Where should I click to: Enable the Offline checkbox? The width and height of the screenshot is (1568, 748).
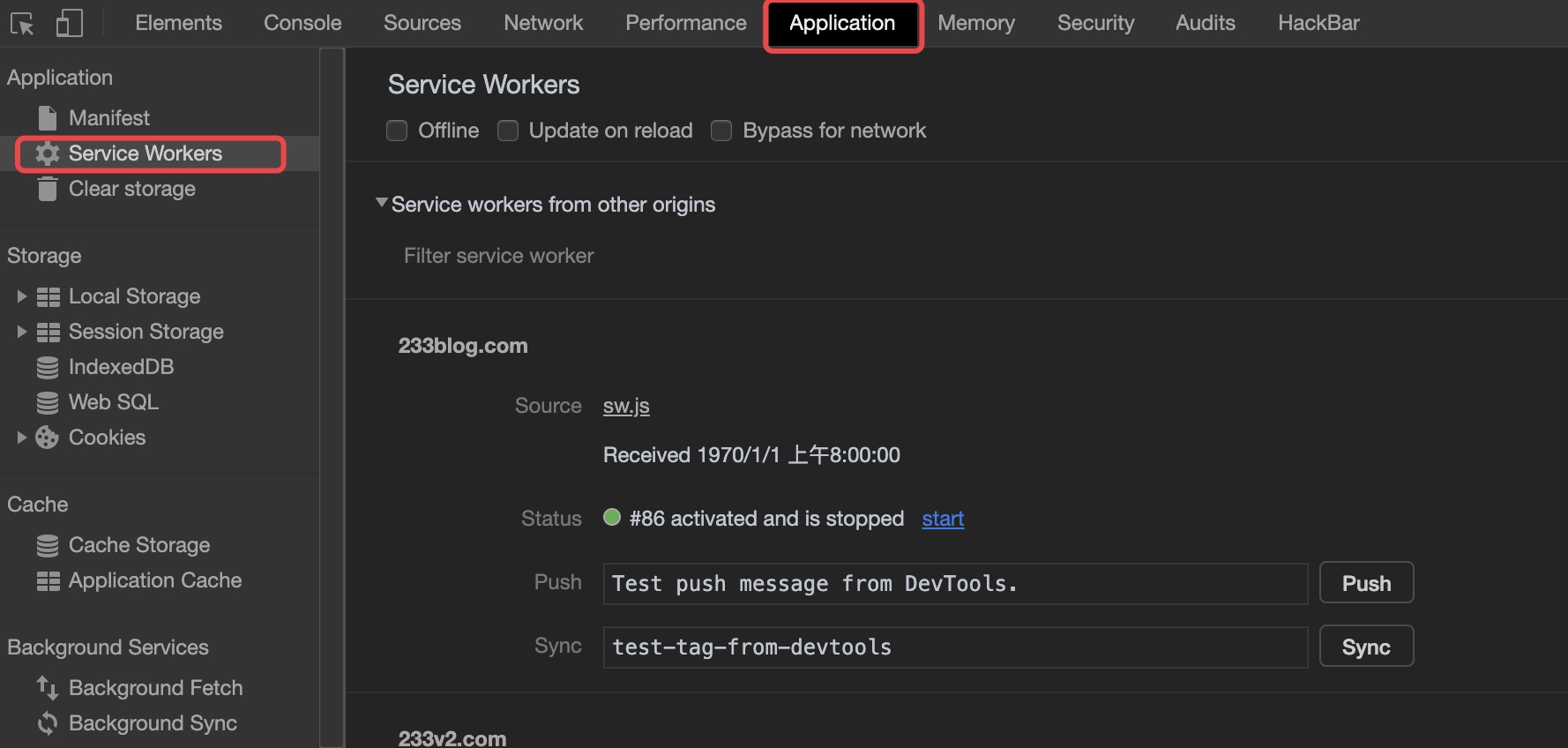397,131
